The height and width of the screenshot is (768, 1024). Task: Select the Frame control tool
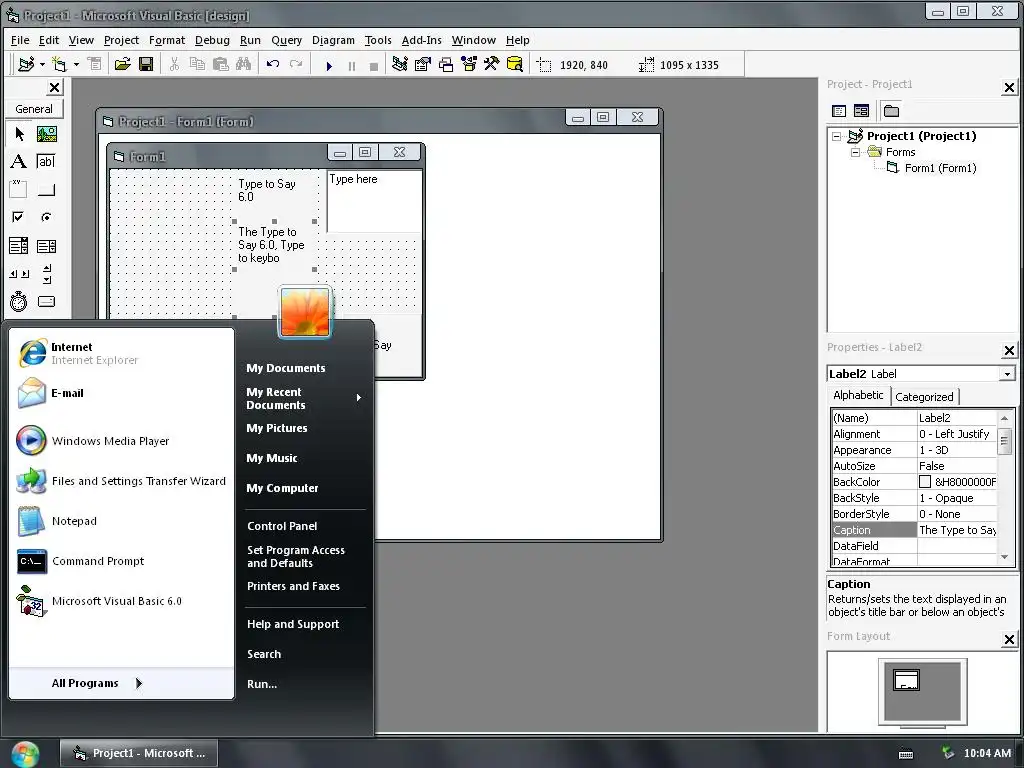coord(19,189)
